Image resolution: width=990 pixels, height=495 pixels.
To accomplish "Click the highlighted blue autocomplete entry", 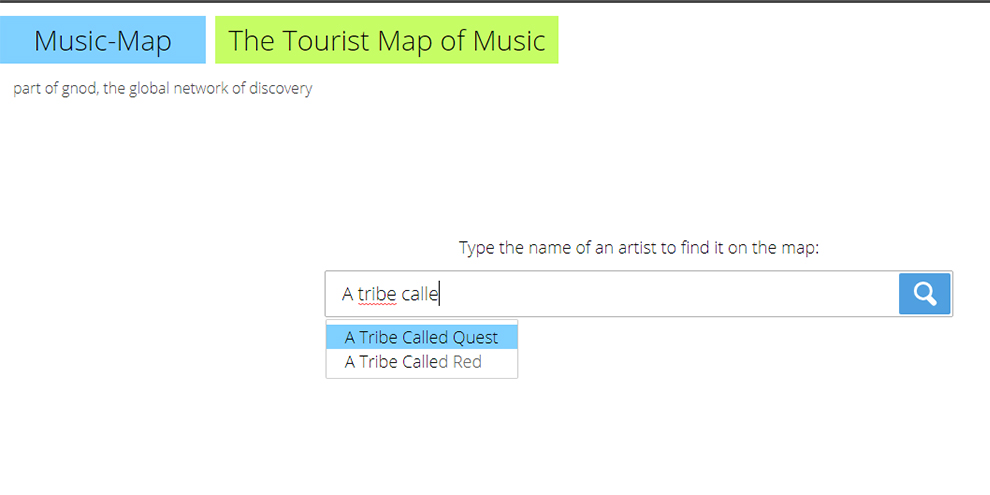I will point(422,337).
